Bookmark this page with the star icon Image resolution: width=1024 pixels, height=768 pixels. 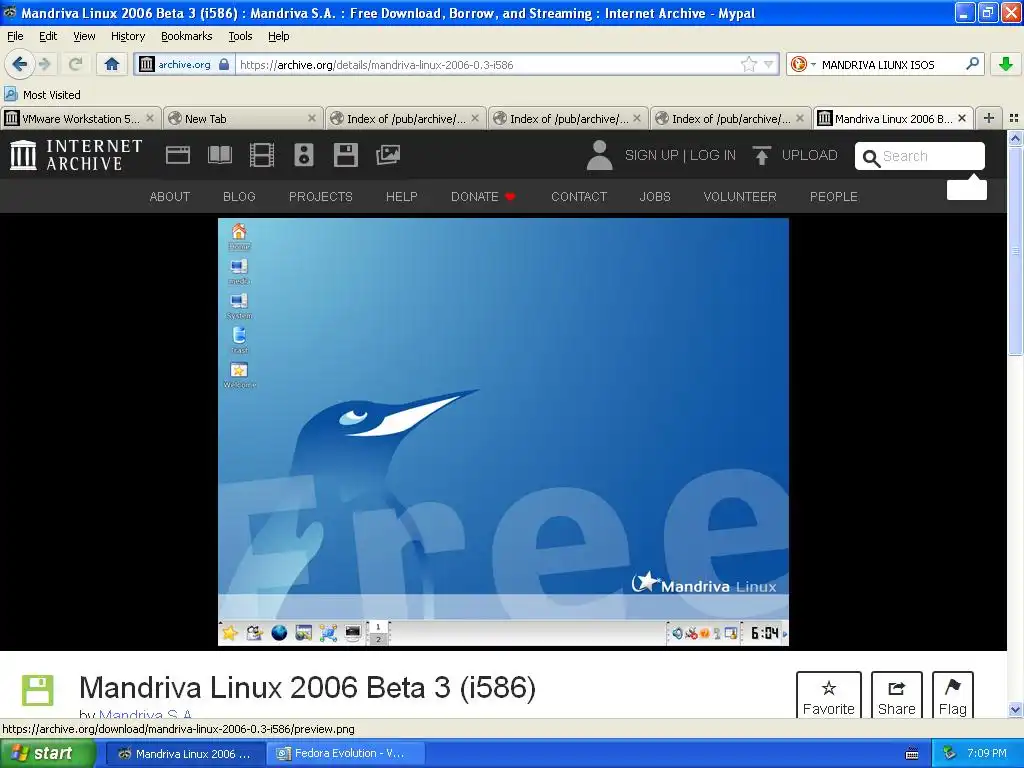tap(748, 64)
